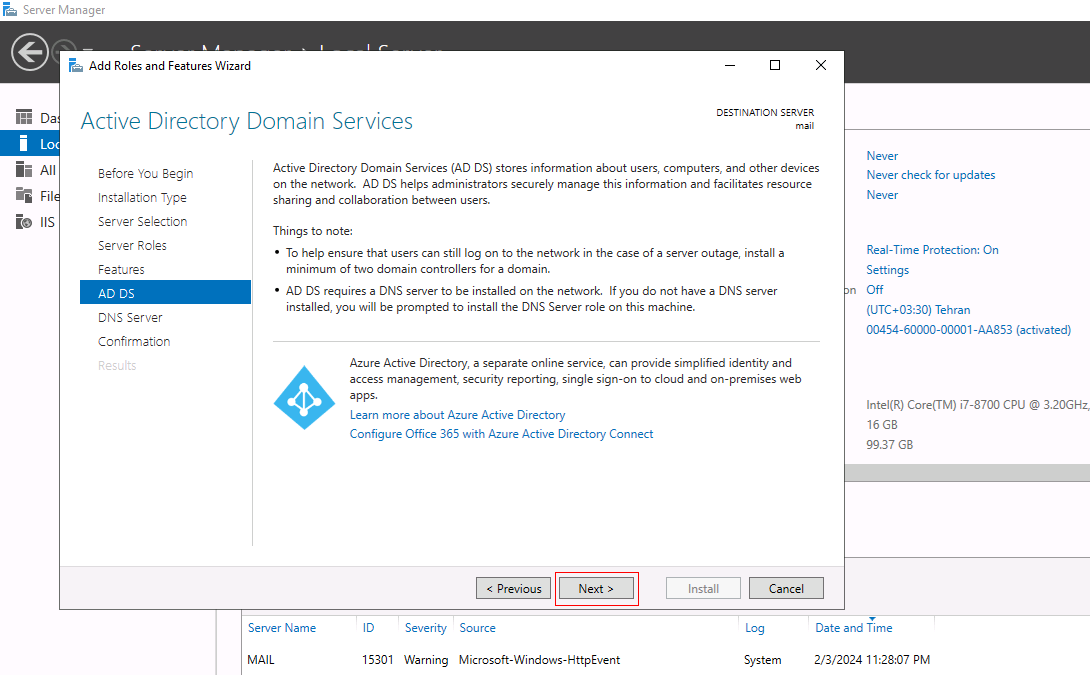Click the 16 GB memory value
Viewport: 1090px width, 675px height.
point(881,425)
